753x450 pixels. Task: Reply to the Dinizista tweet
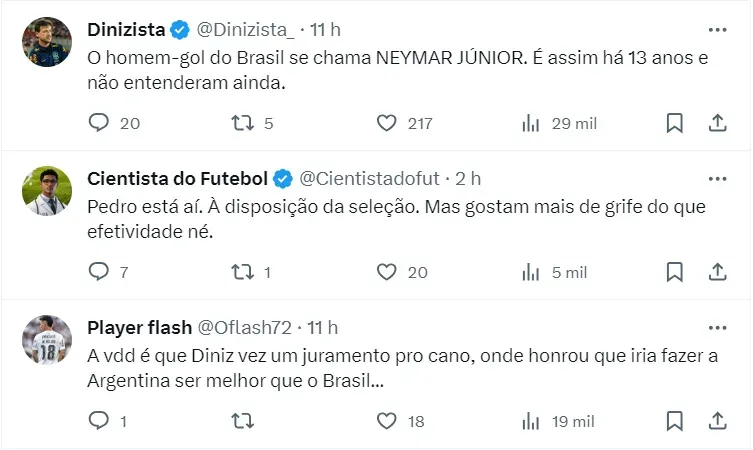pyautogui.click(x=99, y=123)
